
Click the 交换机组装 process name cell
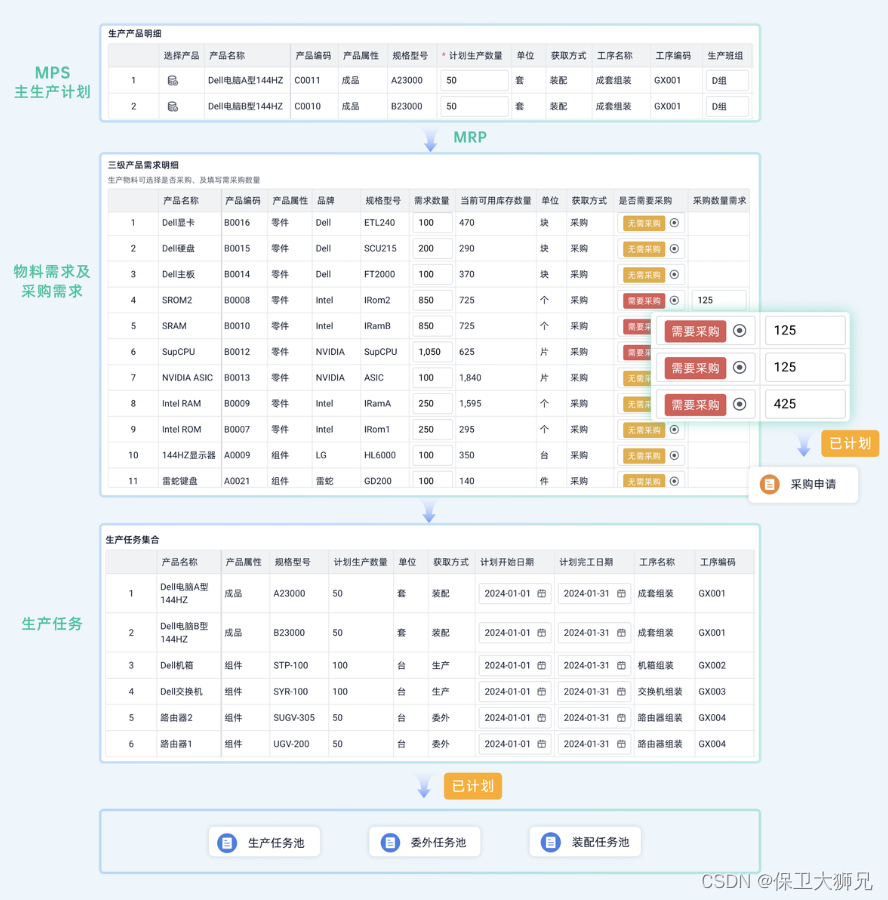(x=660, y=692)
